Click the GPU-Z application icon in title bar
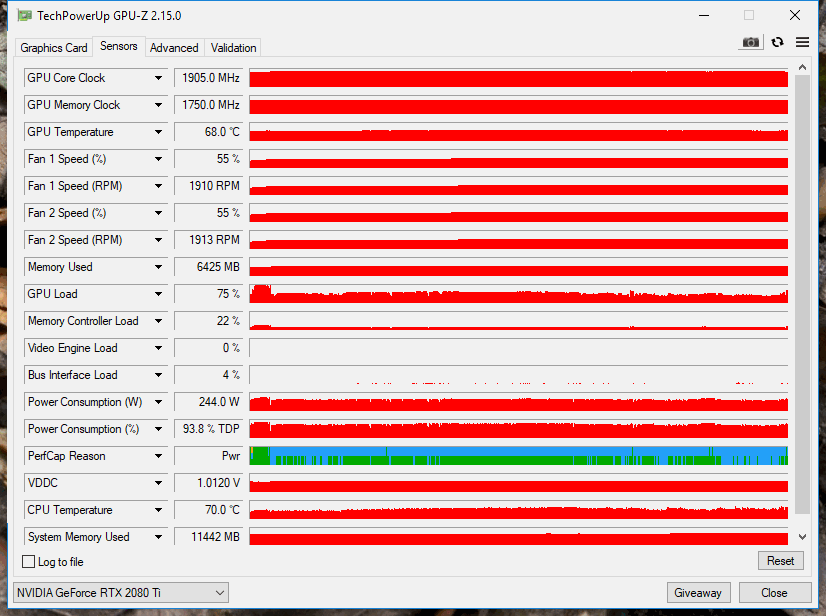This screenshot has width=826, height=616. tap(24, 15)
